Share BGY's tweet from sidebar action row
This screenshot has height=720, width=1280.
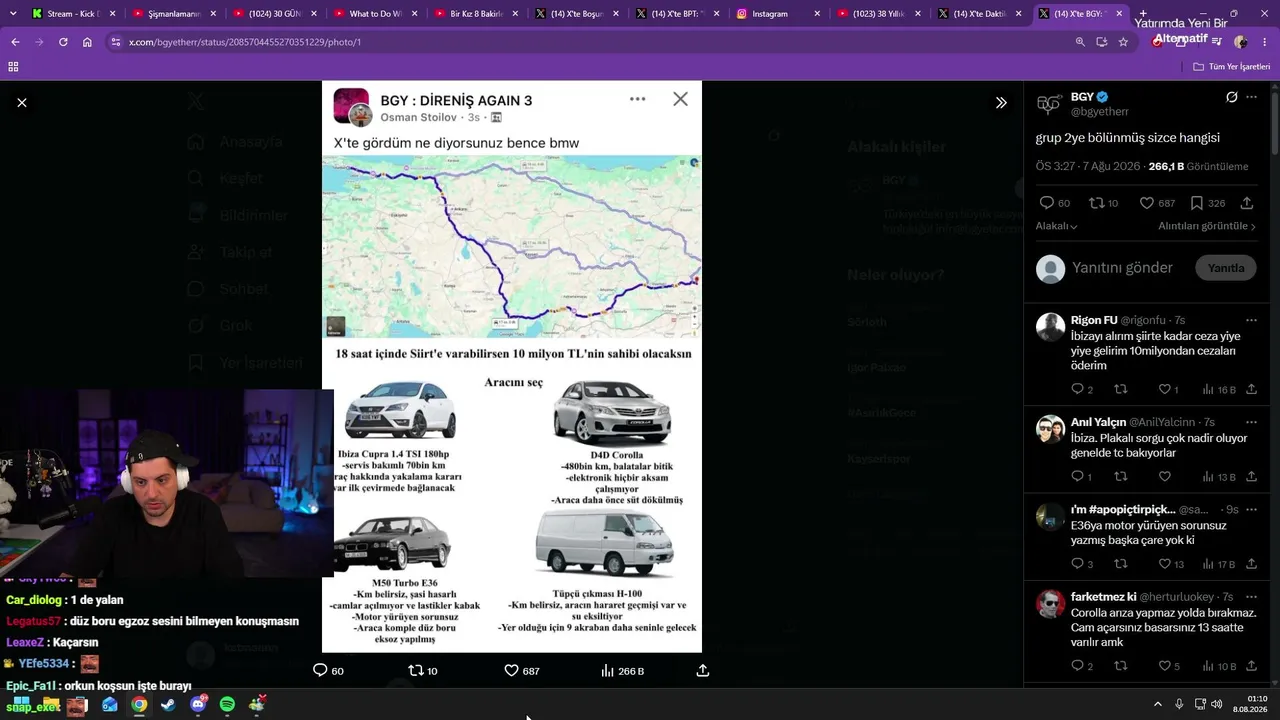[x=1247, y=203]
